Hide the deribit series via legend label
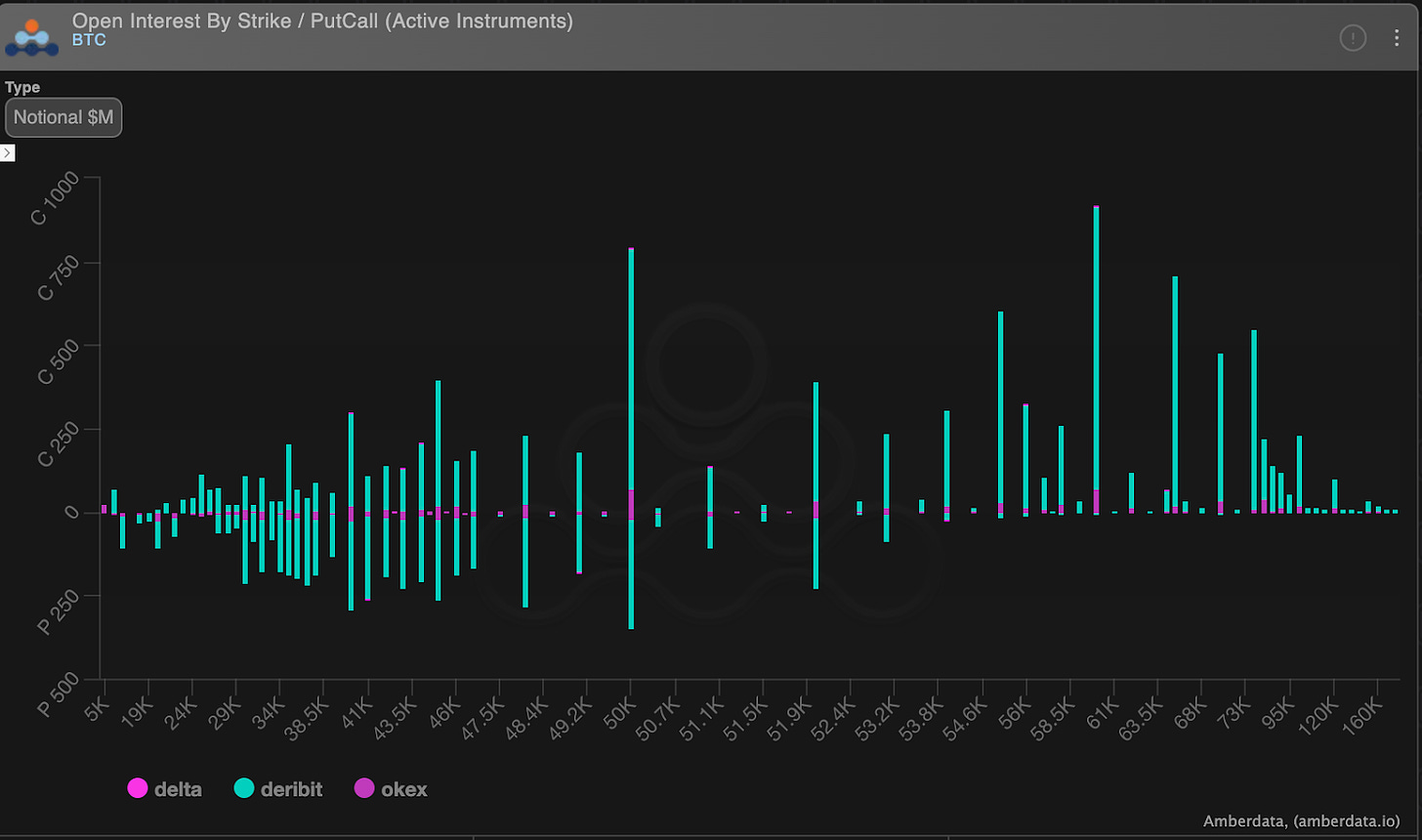 291,789
